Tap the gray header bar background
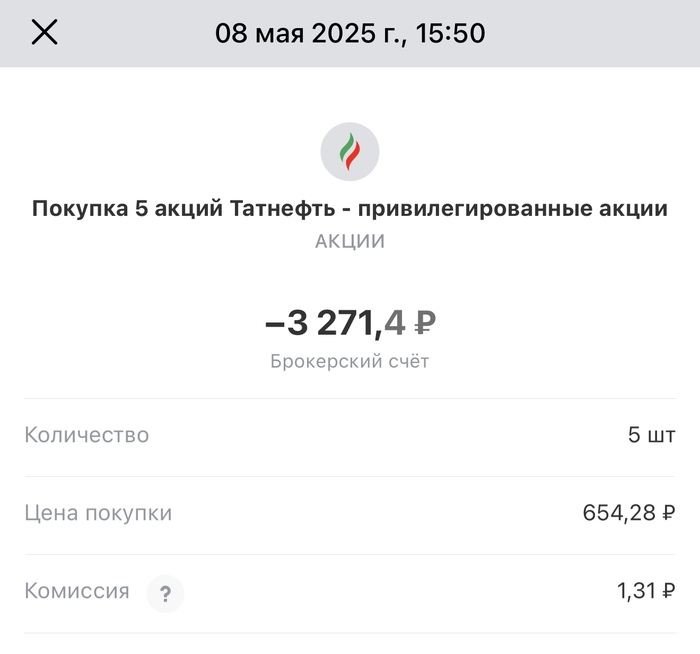The width and height of the screenshot is (700, 654). pos(600,33)
